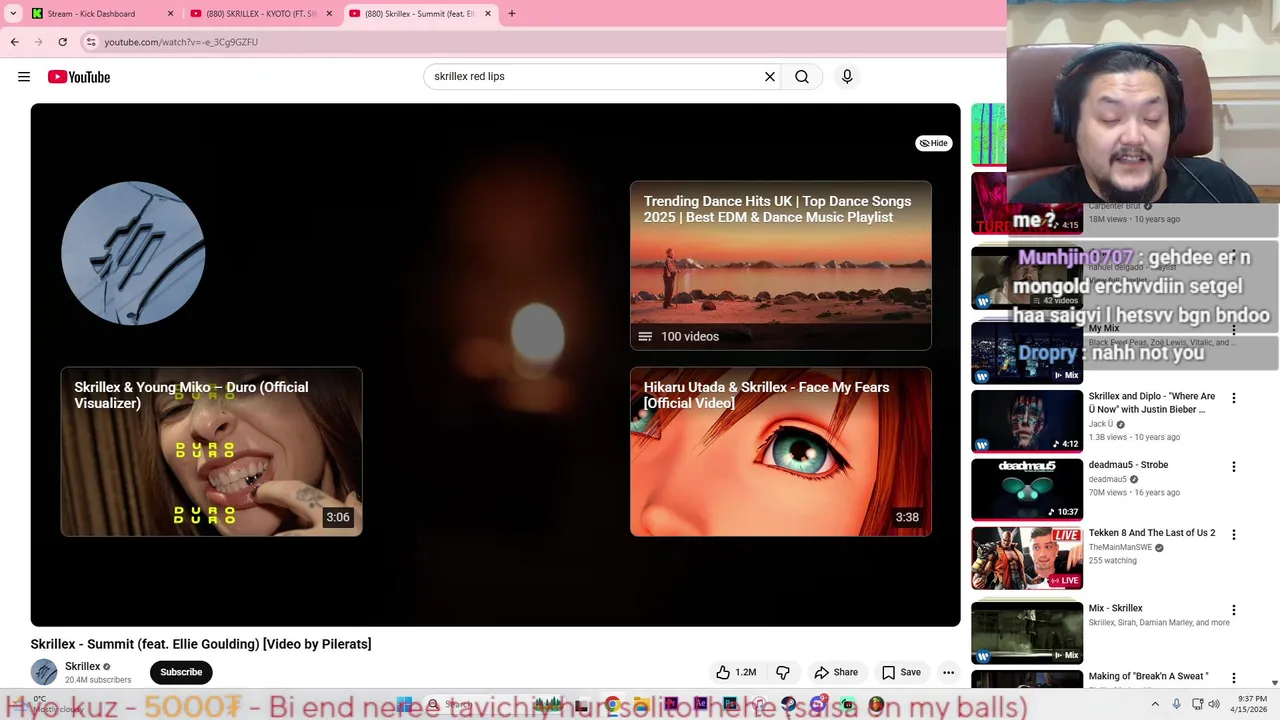Start voice search with the microphone
The height and width of the screenshot is (720, 1280).
847,77
